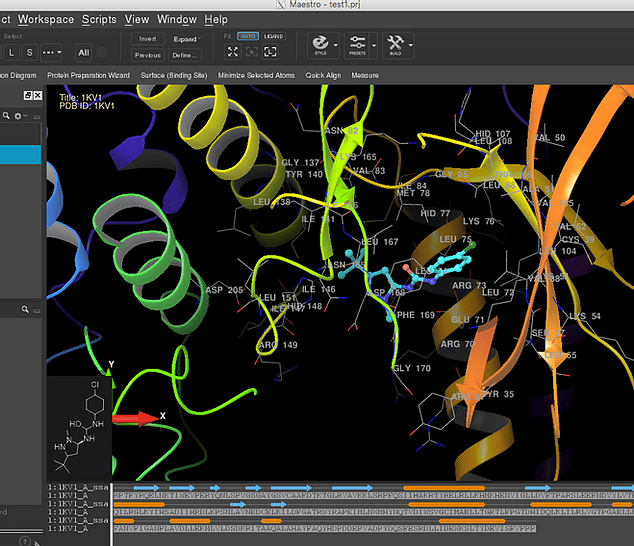Open the Expand selection dropdown

click(185, 38)
